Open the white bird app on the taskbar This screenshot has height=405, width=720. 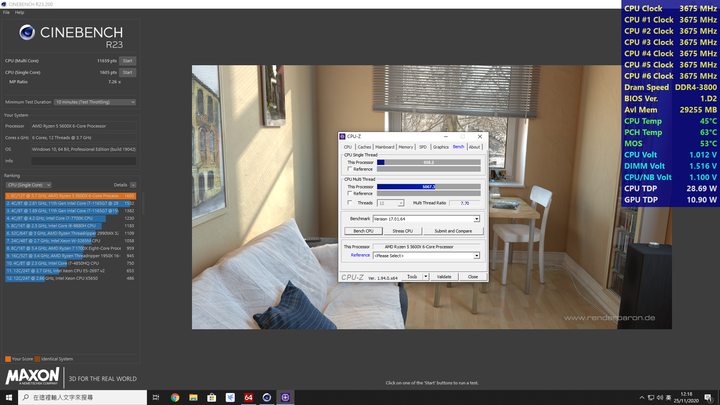[x=230, y=397]
